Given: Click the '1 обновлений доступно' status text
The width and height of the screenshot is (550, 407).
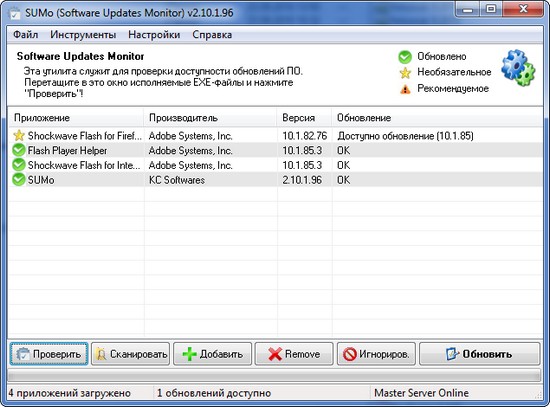Looking at the screenshot, I should (214, 393).
